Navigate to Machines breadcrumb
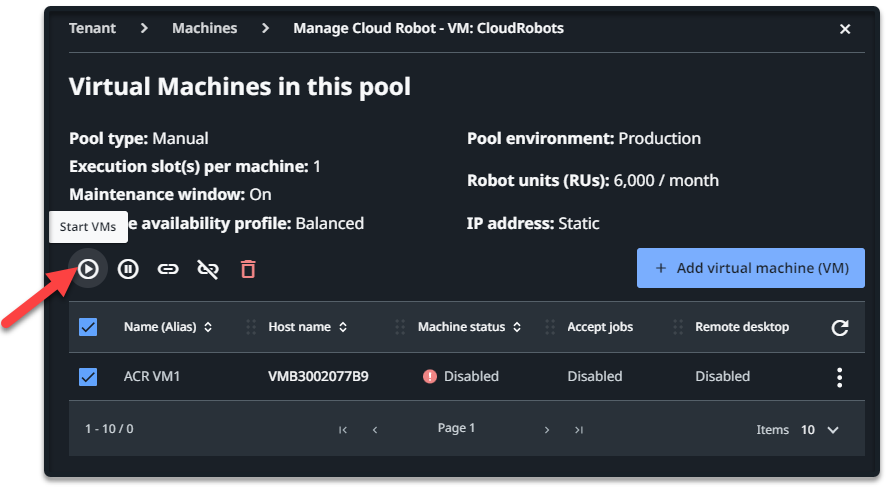 tap(204, 28)
